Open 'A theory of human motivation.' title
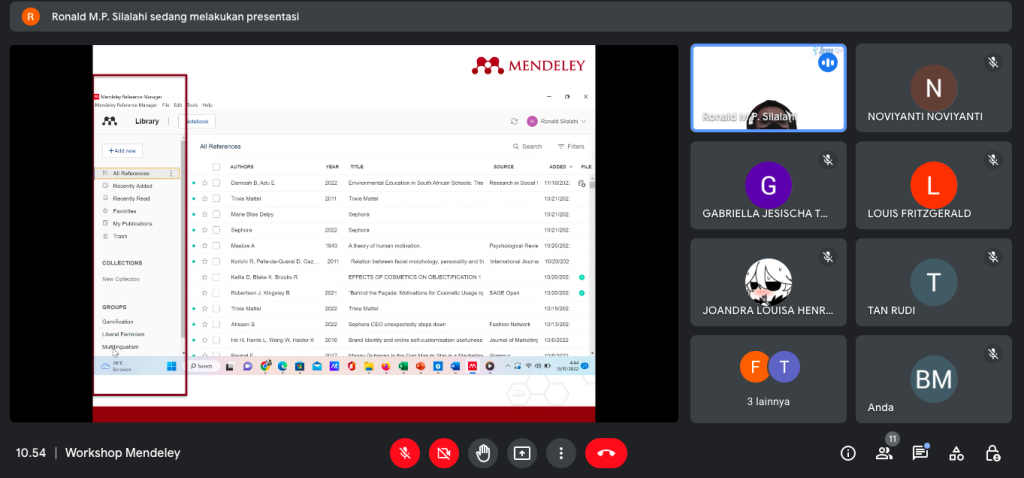The image size is (1024, 478). tap(384, 246)
